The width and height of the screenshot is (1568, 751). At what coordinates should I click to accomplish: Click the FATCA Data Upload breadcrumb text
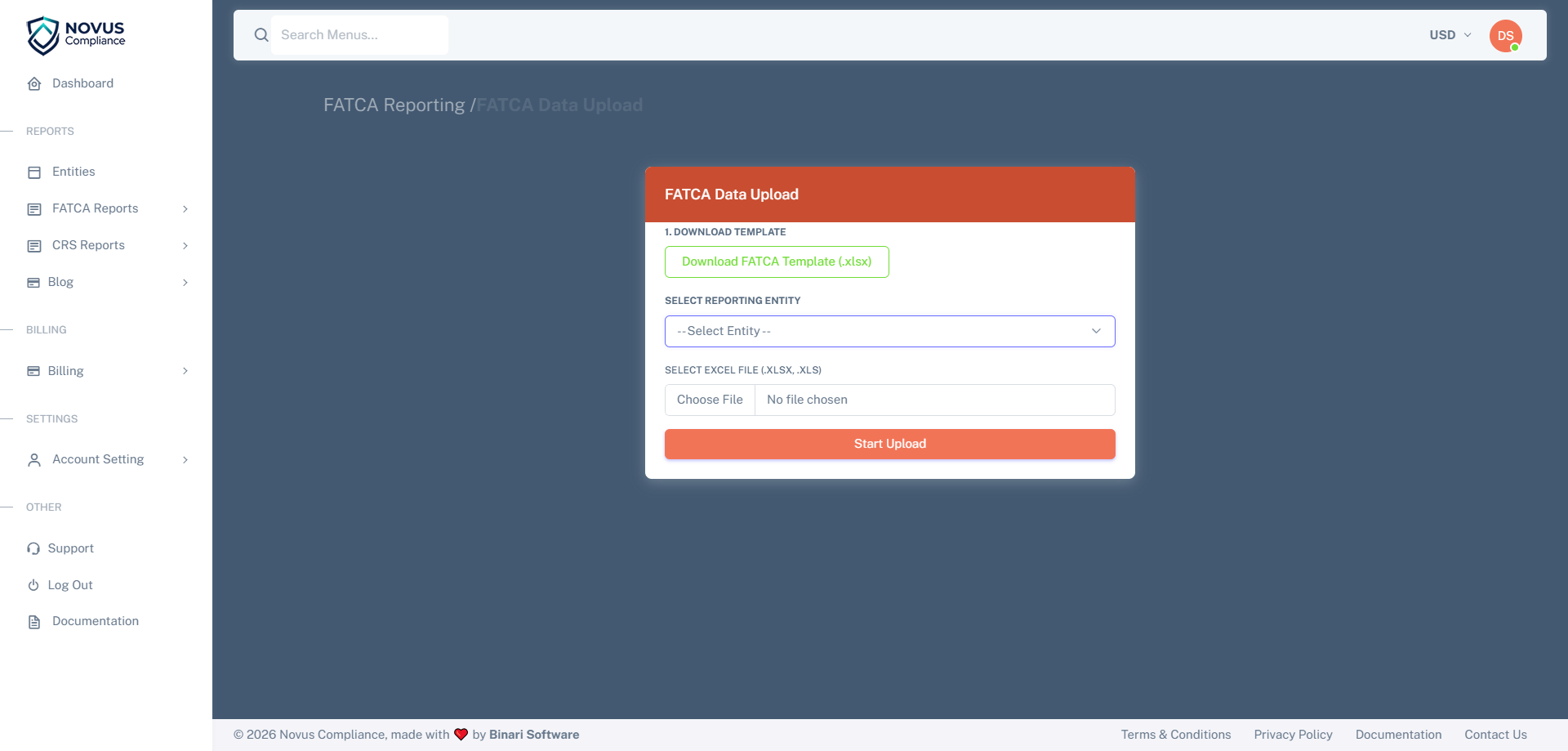[559, 105]
